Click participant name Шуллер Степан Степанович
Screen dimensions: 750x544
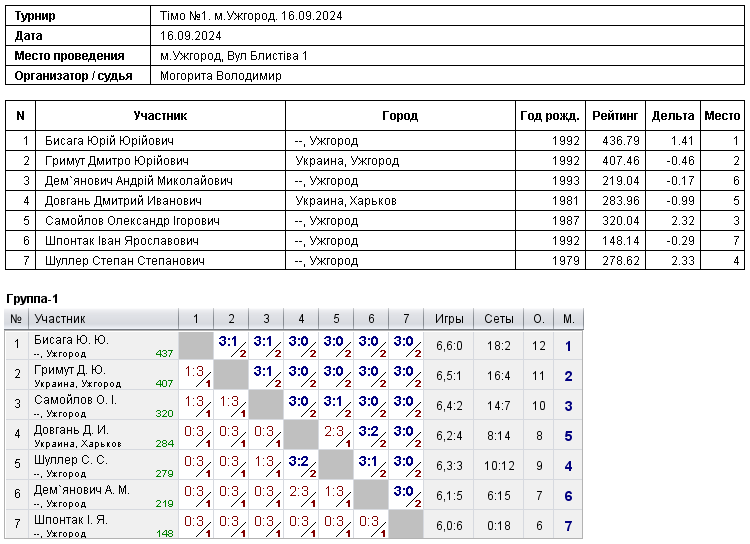[124, 261]
